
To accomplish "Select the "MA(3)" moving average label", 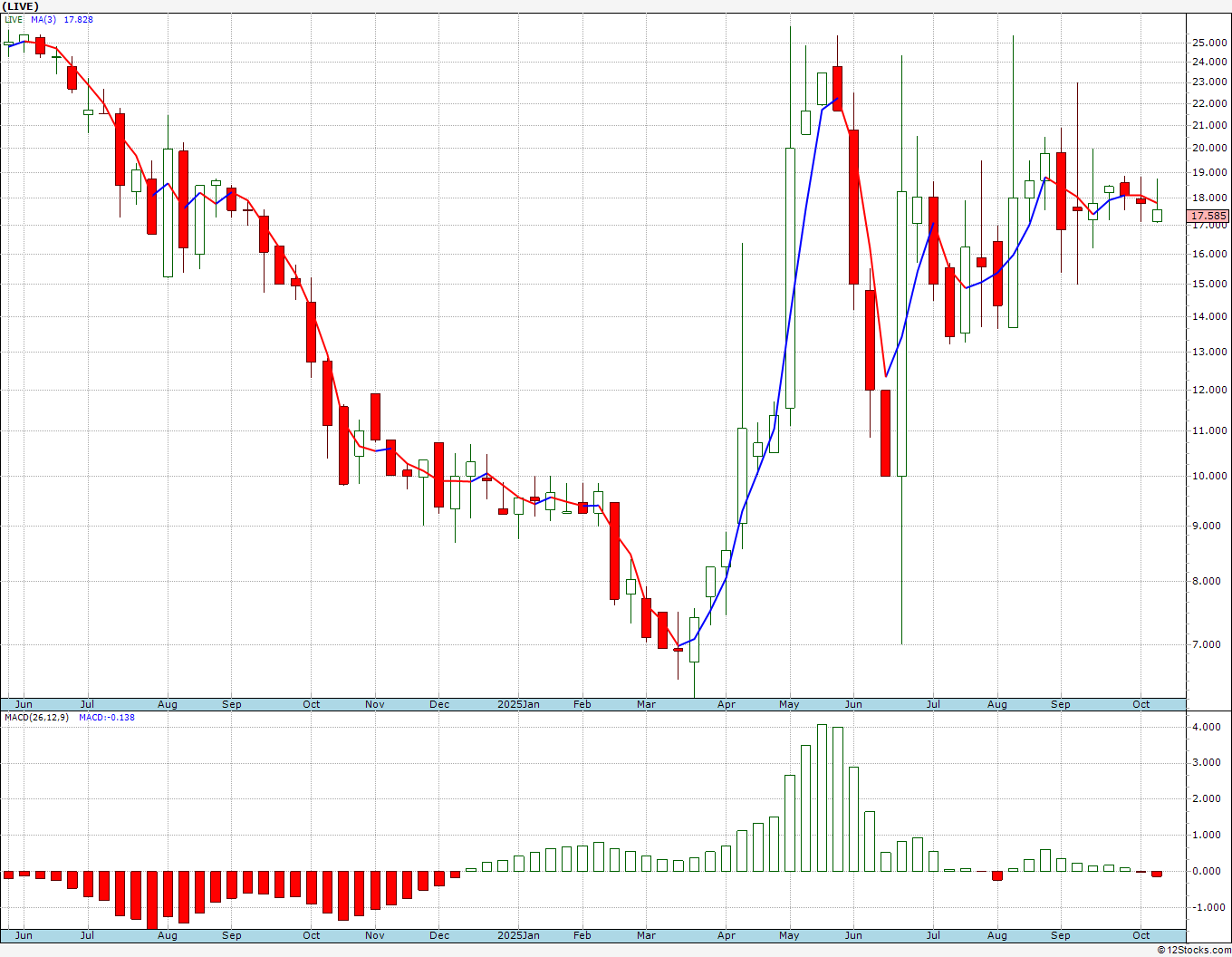I will 43,19.
